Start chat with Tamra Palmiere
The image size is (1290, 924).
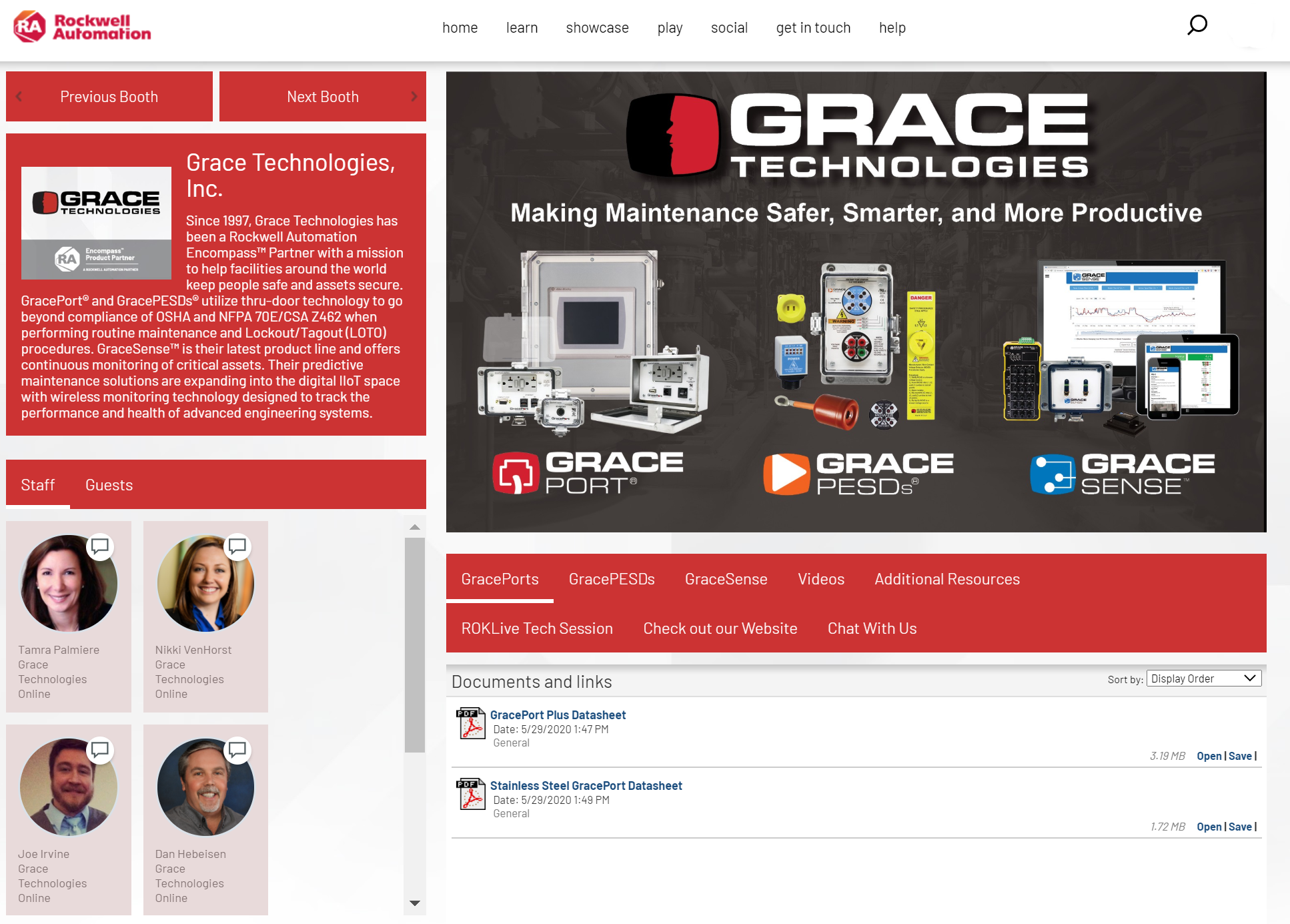click(x=101, y=547)
